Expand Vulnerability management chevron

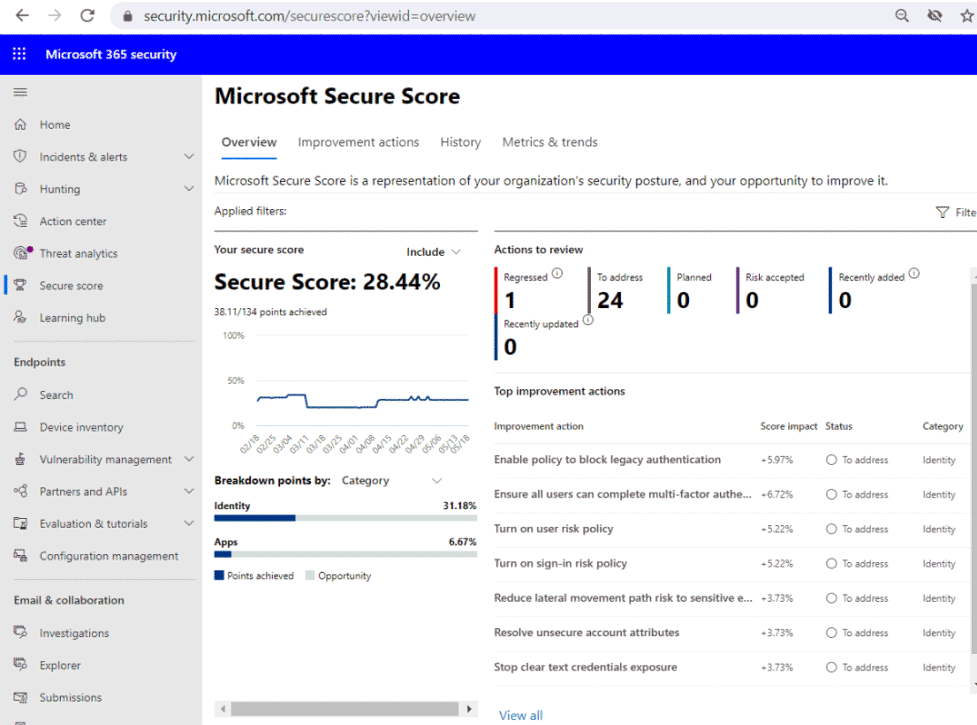(189, 459)
